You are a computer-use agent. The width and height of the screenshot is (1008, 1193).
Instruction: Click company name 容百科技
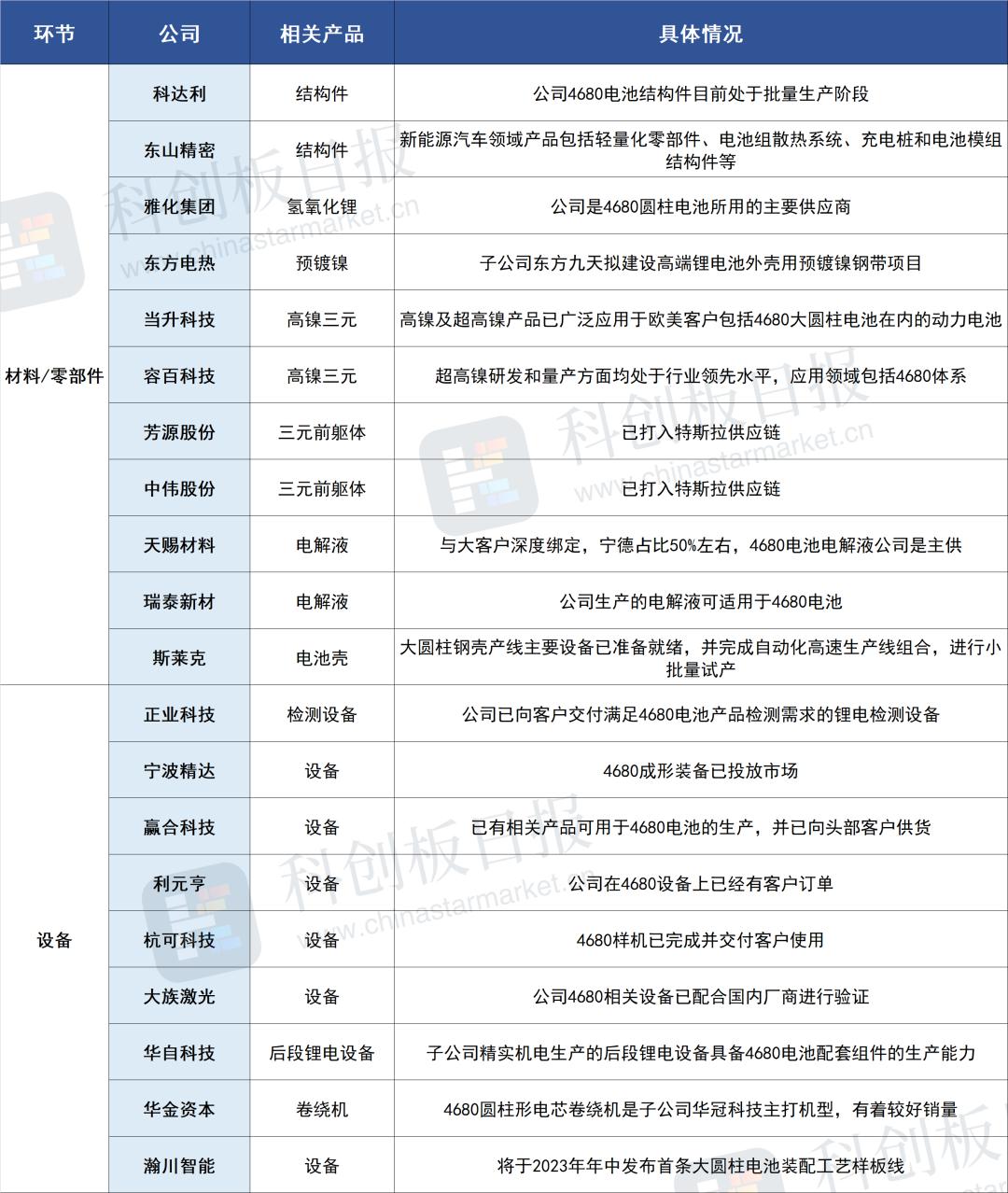pos(179,376)
